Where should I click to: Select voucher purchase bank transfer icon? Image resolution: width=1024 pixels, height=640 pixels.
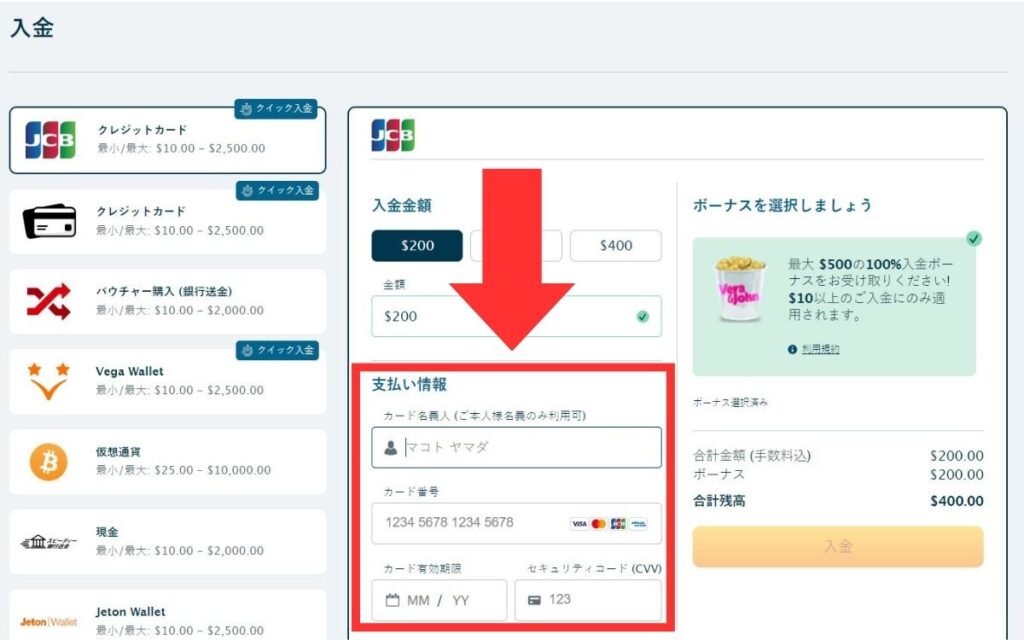tap(49, 301)
